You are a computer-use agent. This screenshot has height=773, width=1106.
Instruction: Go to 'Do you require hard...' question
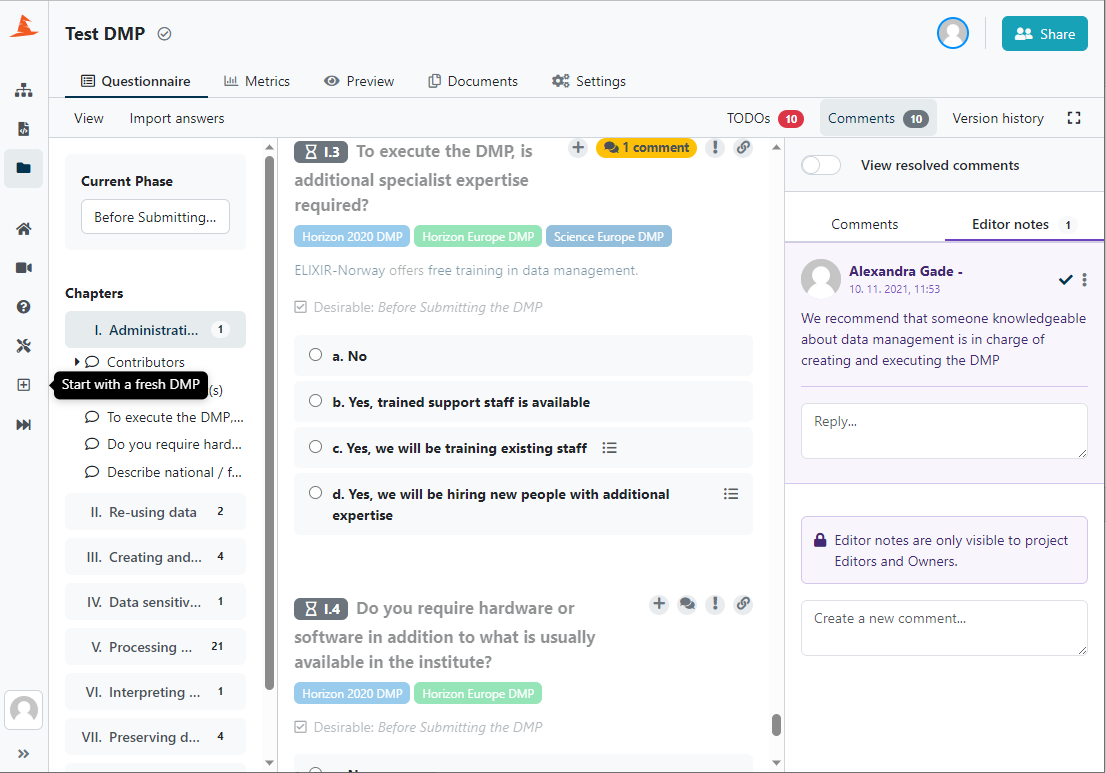174,444
